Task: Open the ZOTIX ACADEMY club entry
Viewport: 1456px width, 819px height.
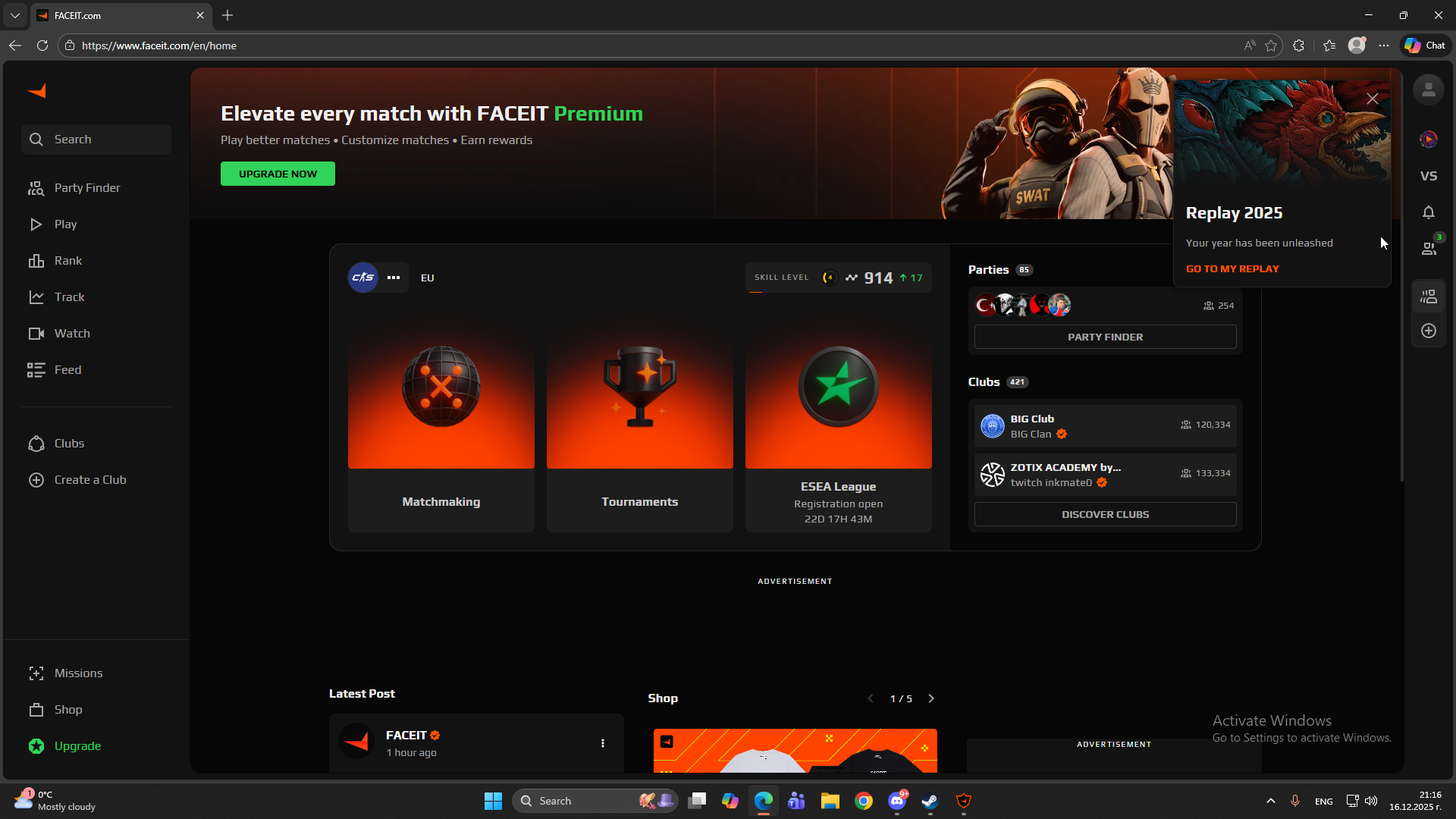Action: coord(1106,475)
